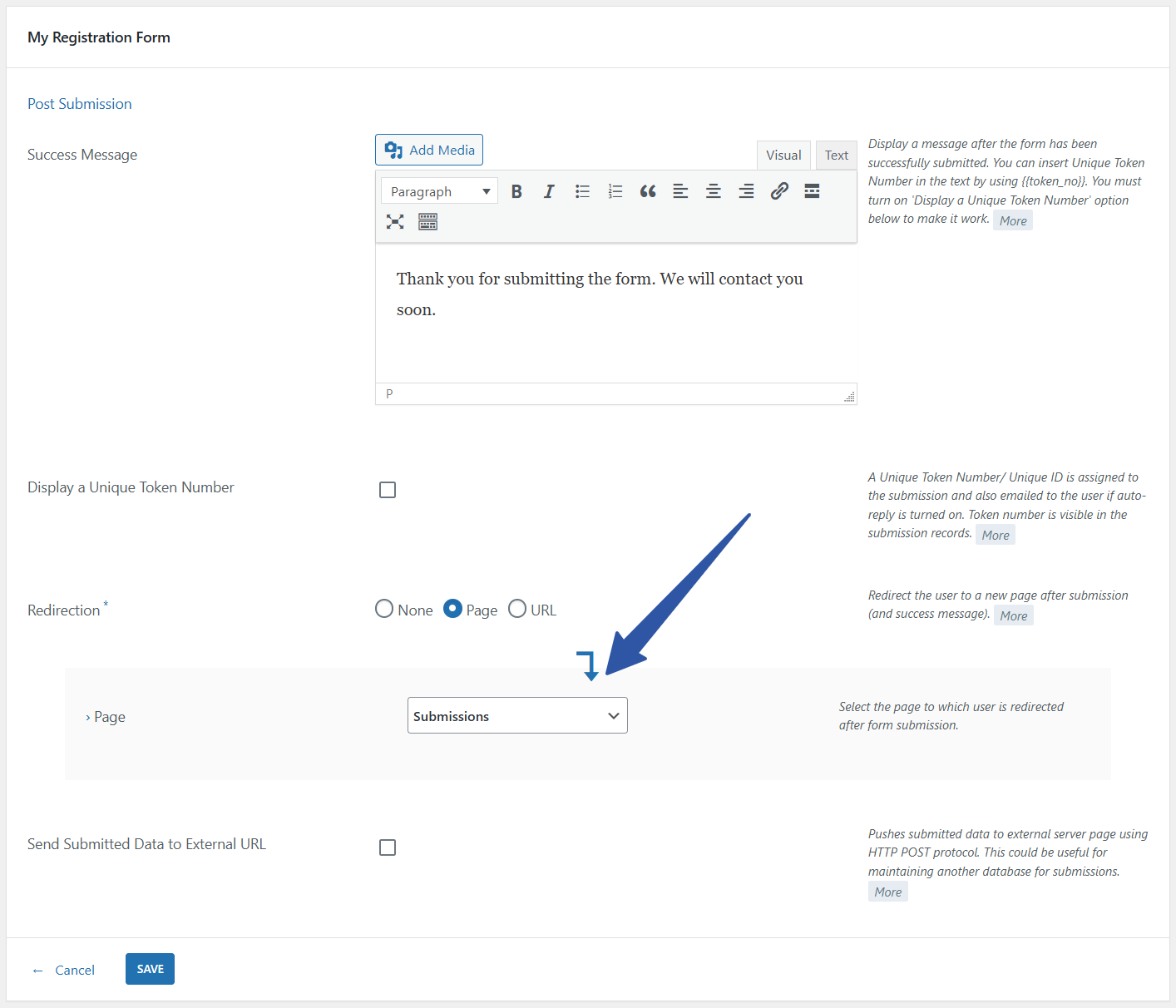Enable Display a Unique Token Number
Image resolution: width=1176 pixels, height=1008 pixels.
[x=388, y=490]
